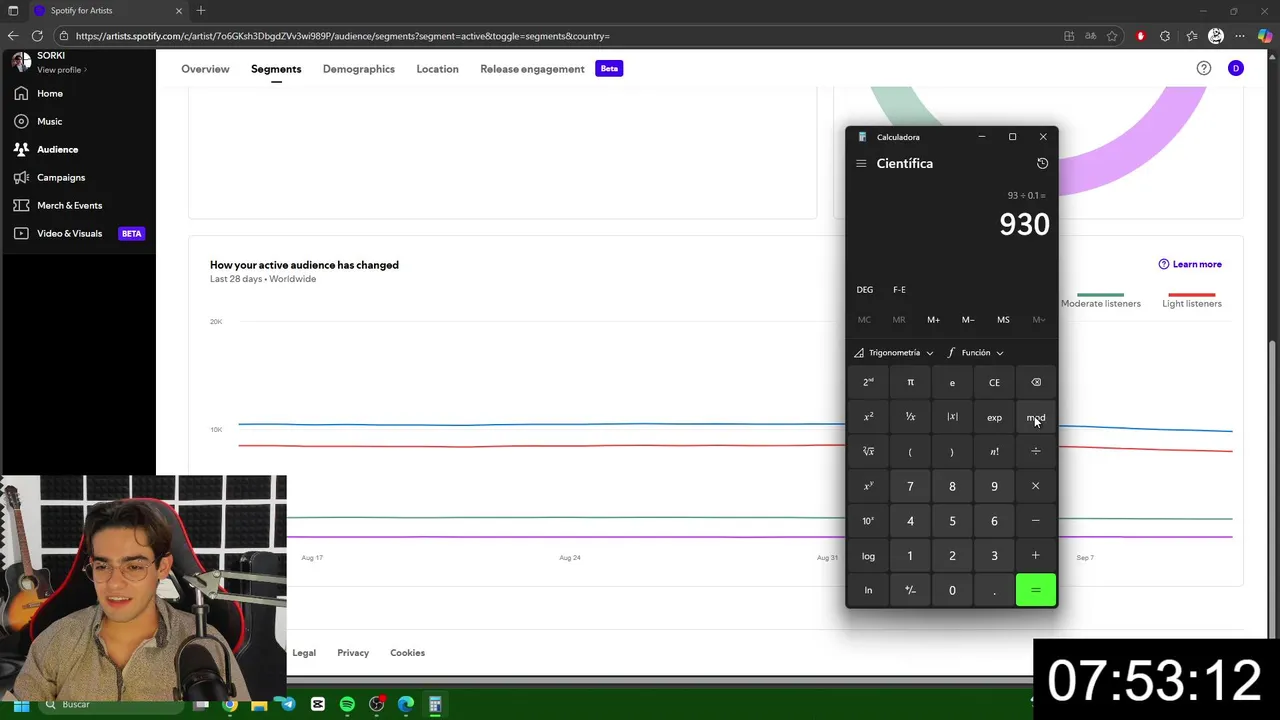1280x720 pixels.
Task: Open the Legal footer link
Action: 304,653
